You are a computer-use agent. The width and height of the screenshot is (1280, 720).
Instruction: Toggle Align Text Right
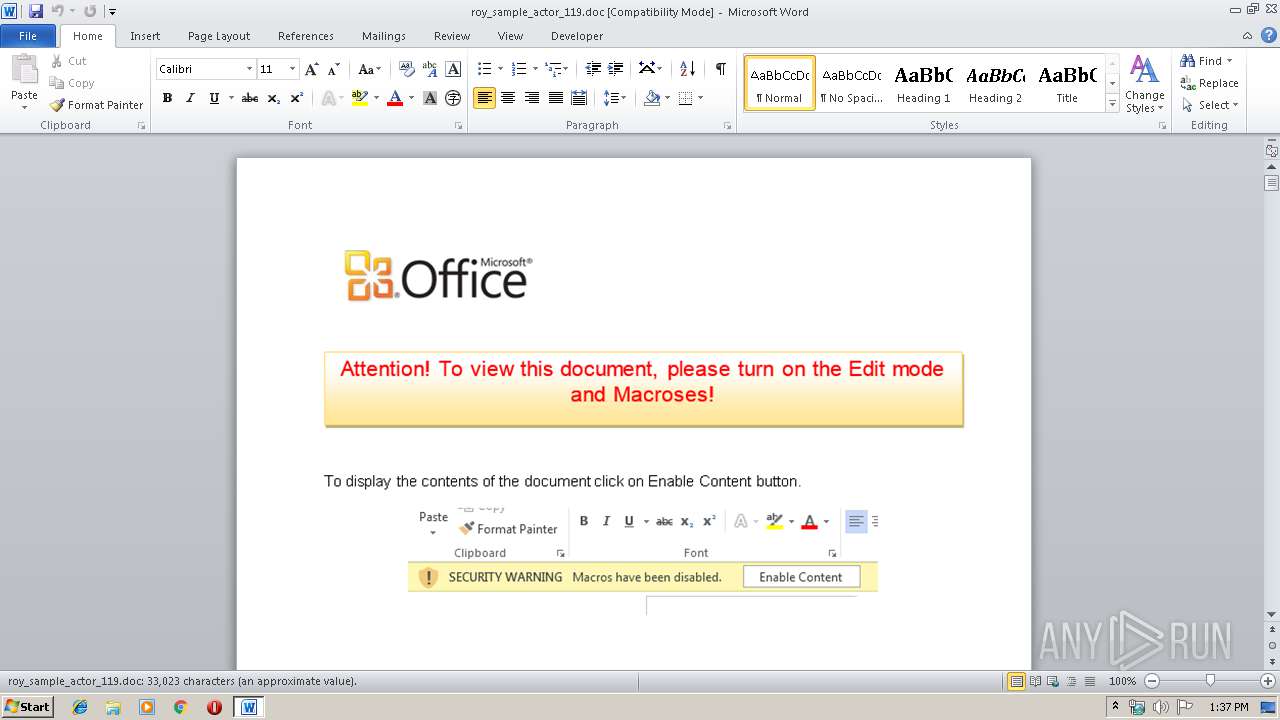tap(531, 98)
